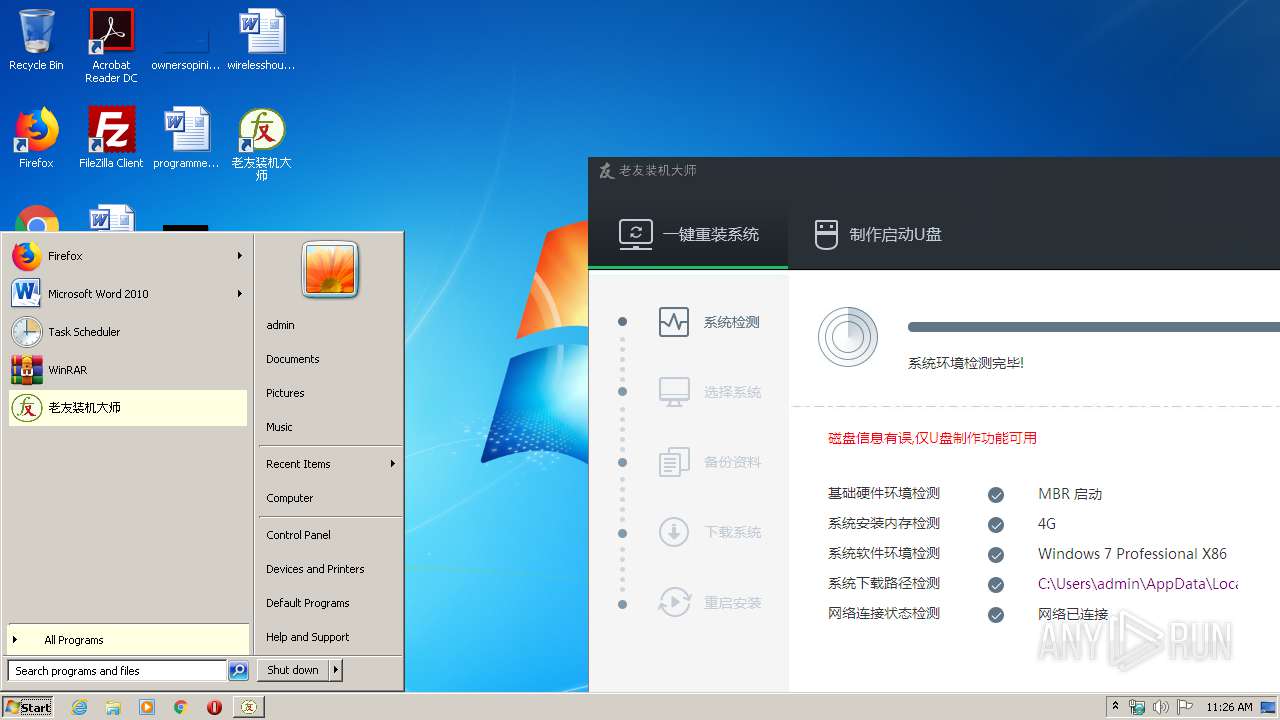
Task: Click the MBR 启动 value
Action: 1070,494
